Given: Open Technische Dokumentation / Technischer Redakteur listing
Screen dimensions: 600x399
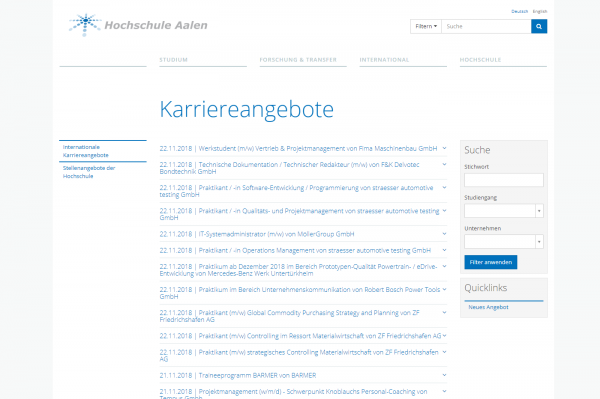Looking at the screenshot, I should pos(290,168).
